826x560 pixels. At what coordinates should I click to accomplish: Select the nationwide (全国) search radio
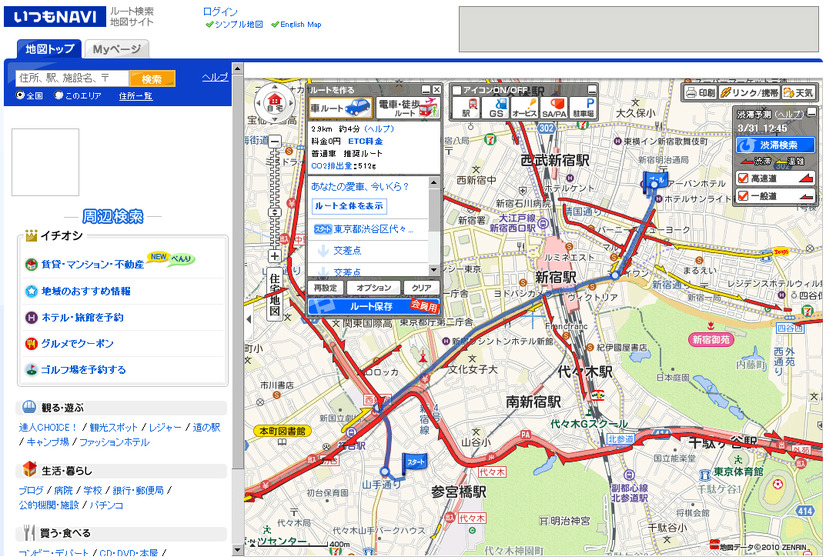point(20,95)
